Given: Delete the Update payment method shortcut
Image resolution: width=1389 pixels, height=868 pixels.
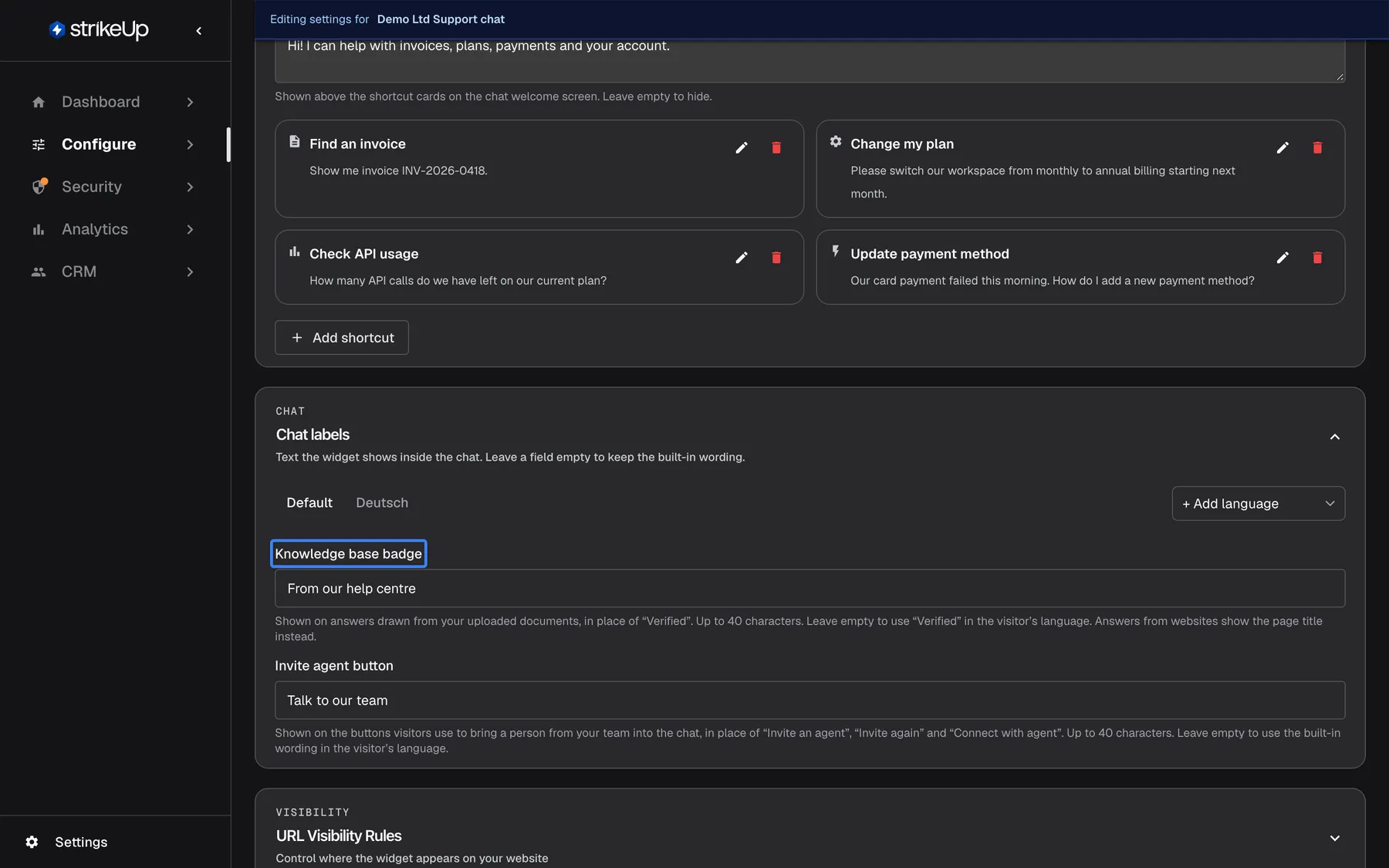Looking at the screenshot, I should click(1317, 258).
